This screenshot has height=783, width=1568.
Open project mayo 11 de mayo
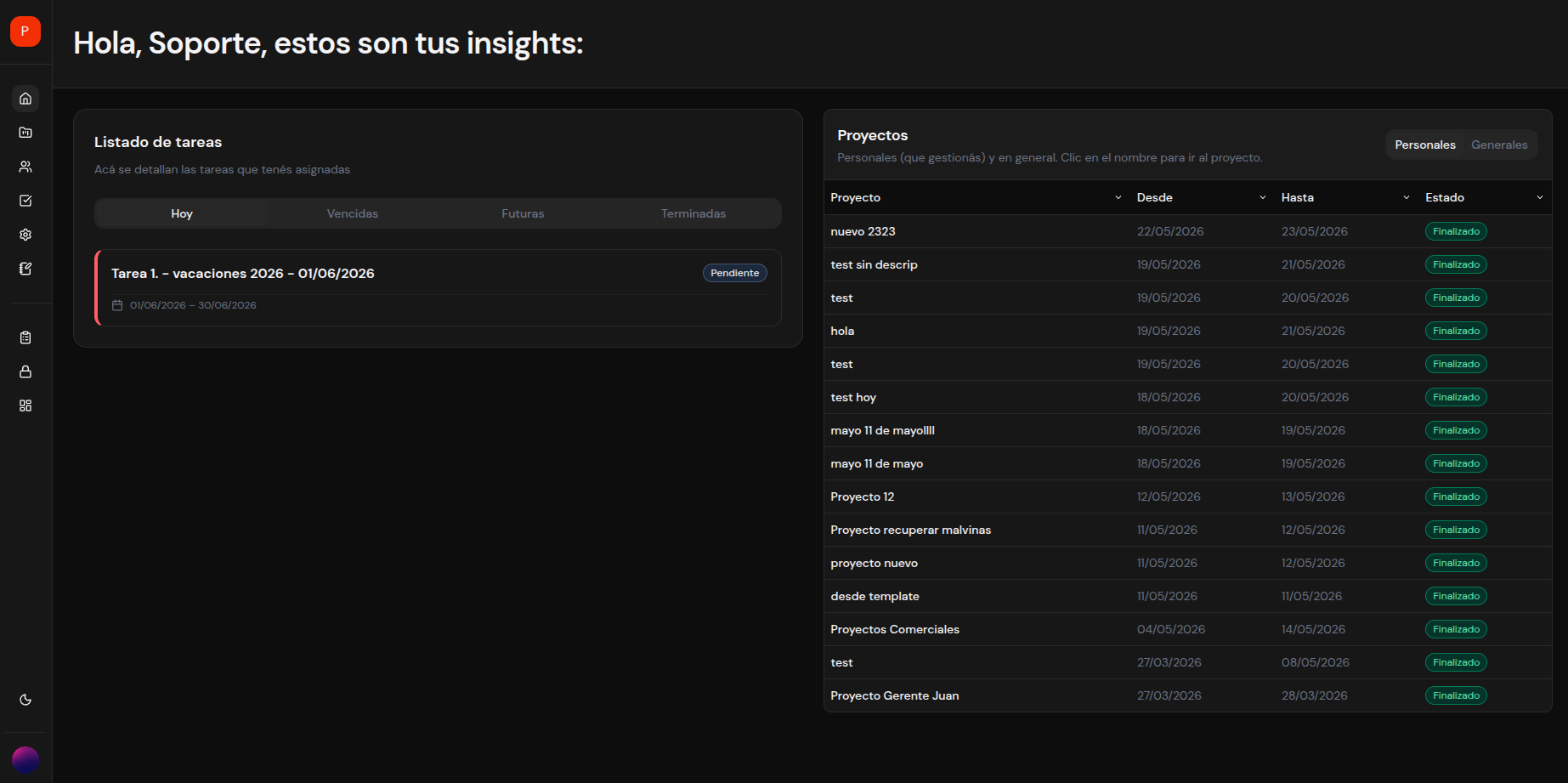pyautogui.click(x=877, y=463)
